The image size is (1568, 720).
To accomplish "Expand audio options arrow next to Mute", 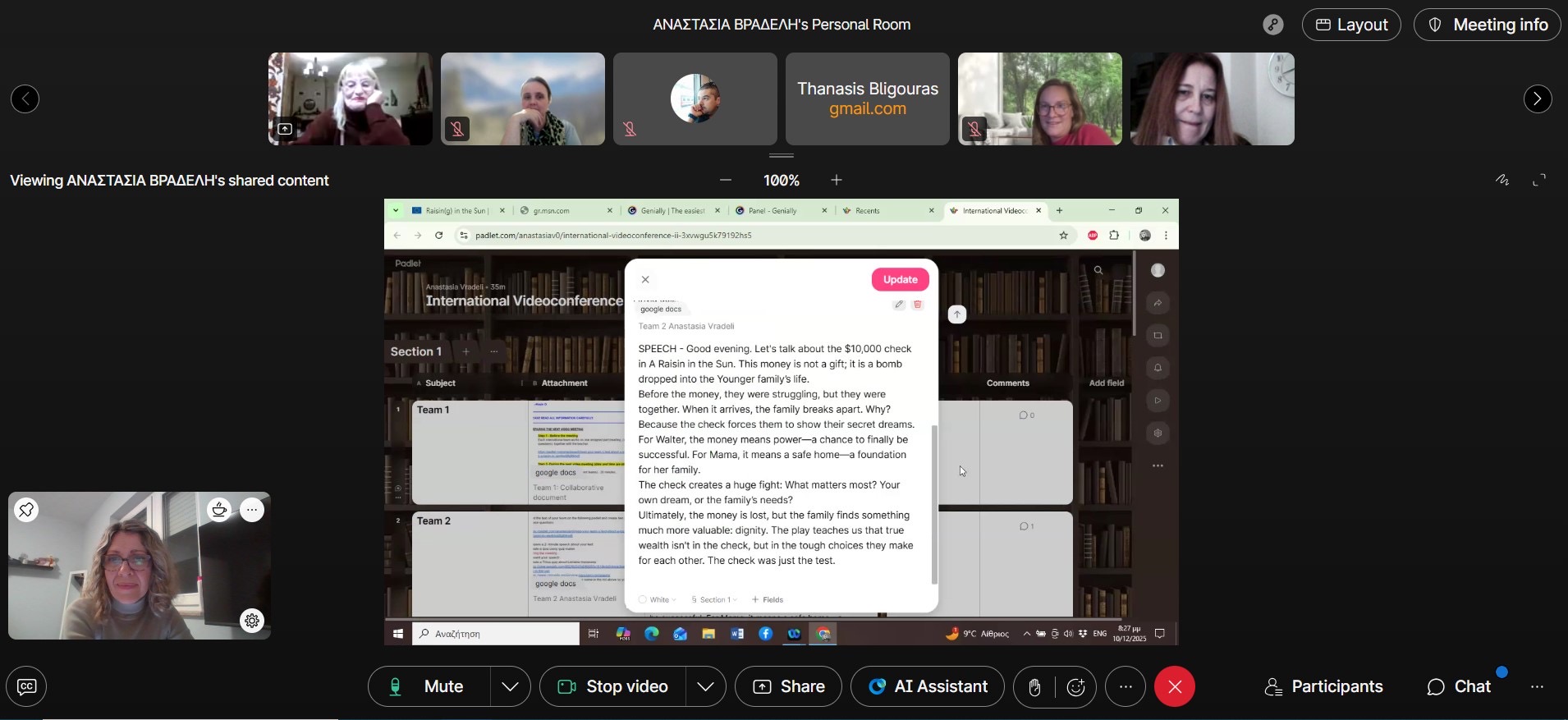I will click(x=510, y=687).
